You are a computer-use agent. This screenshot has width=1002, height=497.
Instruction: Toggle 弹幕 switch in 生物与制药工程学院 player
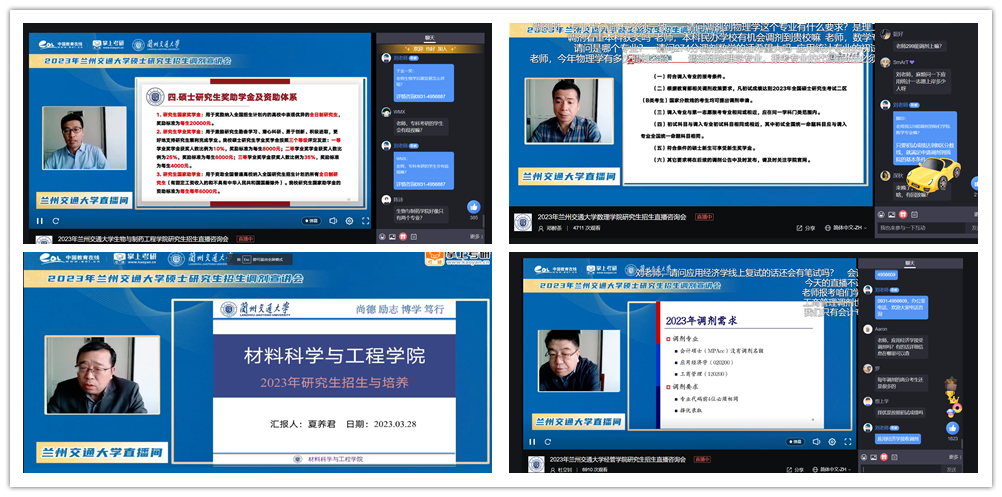pyautogui.click(x=311, y=220)
